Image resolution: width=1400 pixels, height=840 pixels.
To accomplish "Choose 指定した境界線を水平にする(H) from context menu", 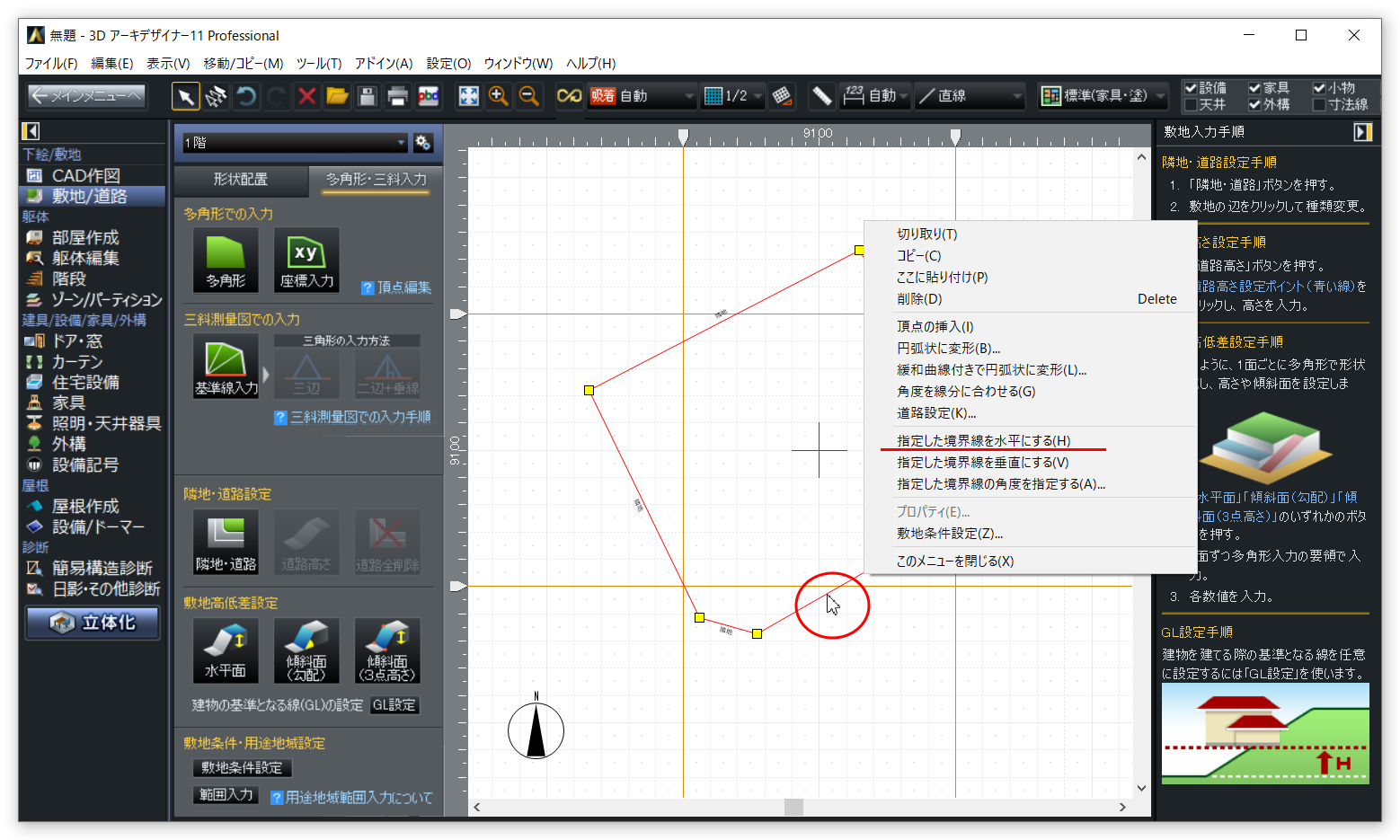I will (x=983, y=440).
